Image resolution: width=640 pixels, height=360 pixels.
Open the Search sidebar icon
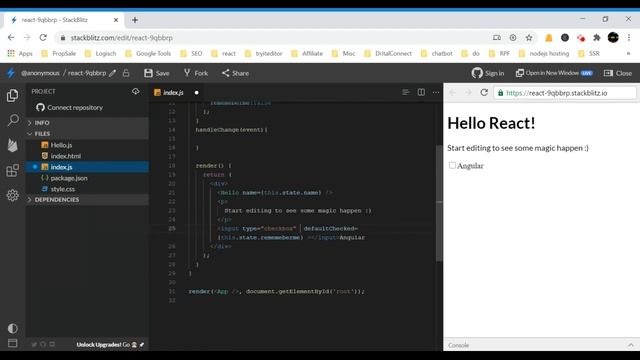point(13,120)
